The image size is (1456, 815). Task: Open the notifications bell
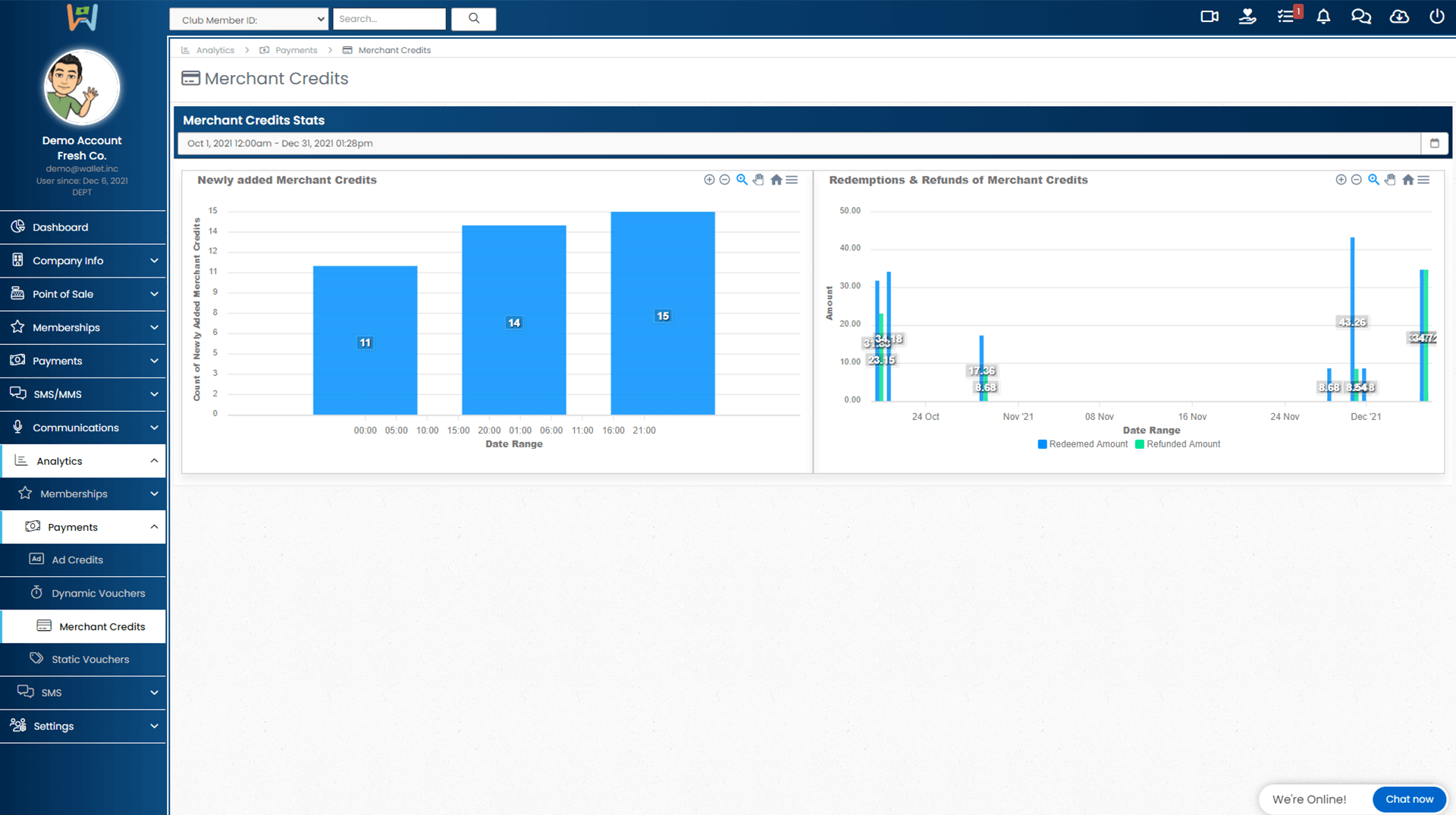coord(1323,17)
